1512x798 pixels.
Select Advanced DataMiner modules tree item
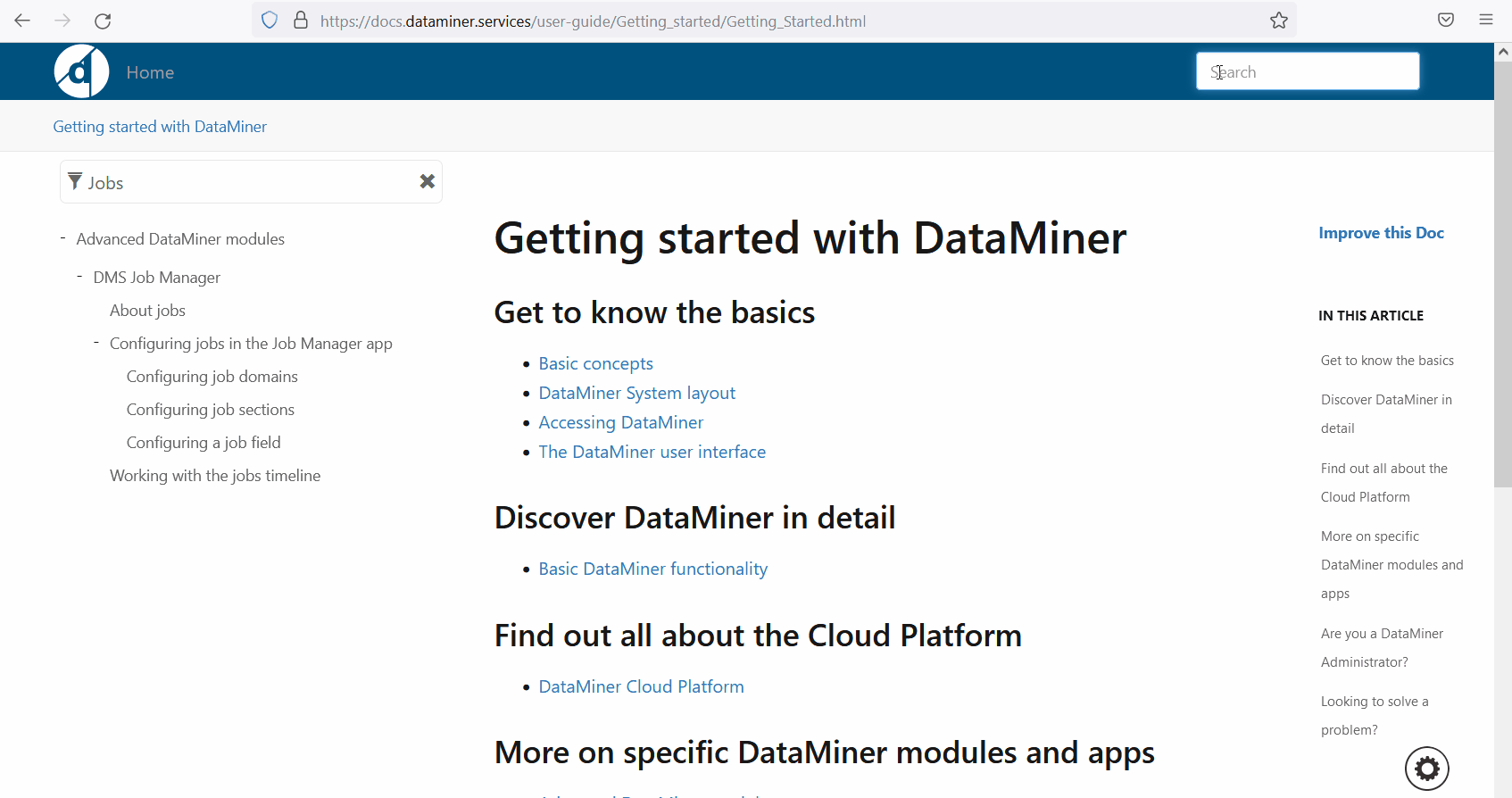click(180, 239)
